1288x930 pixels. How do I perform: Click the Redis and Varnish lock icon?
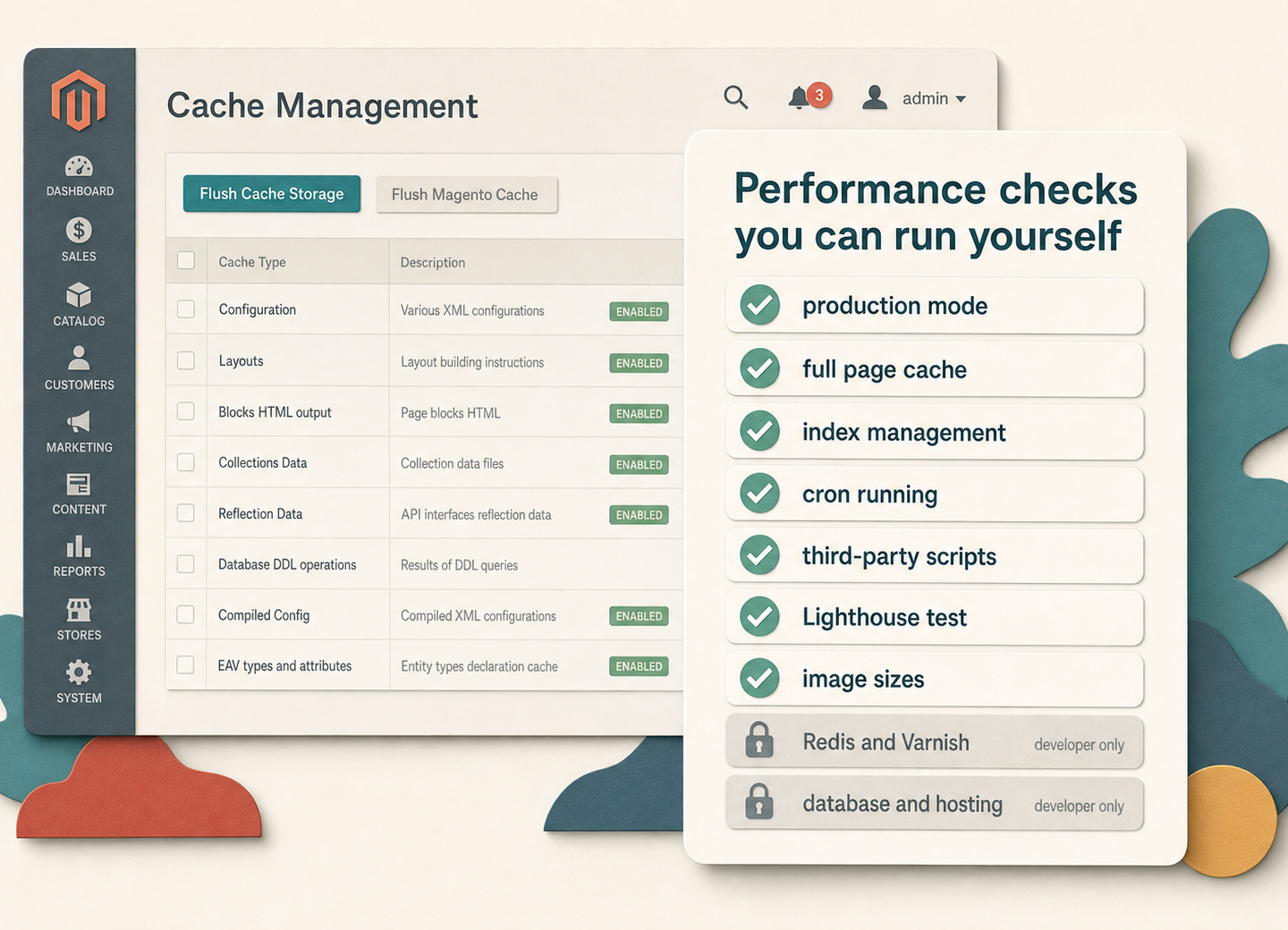759,740
